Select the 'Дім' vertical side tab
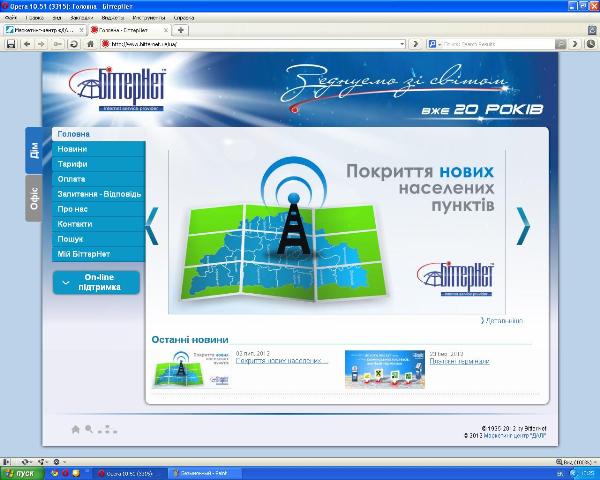This screenshot has height=480, width=600. tap(34, 150)
